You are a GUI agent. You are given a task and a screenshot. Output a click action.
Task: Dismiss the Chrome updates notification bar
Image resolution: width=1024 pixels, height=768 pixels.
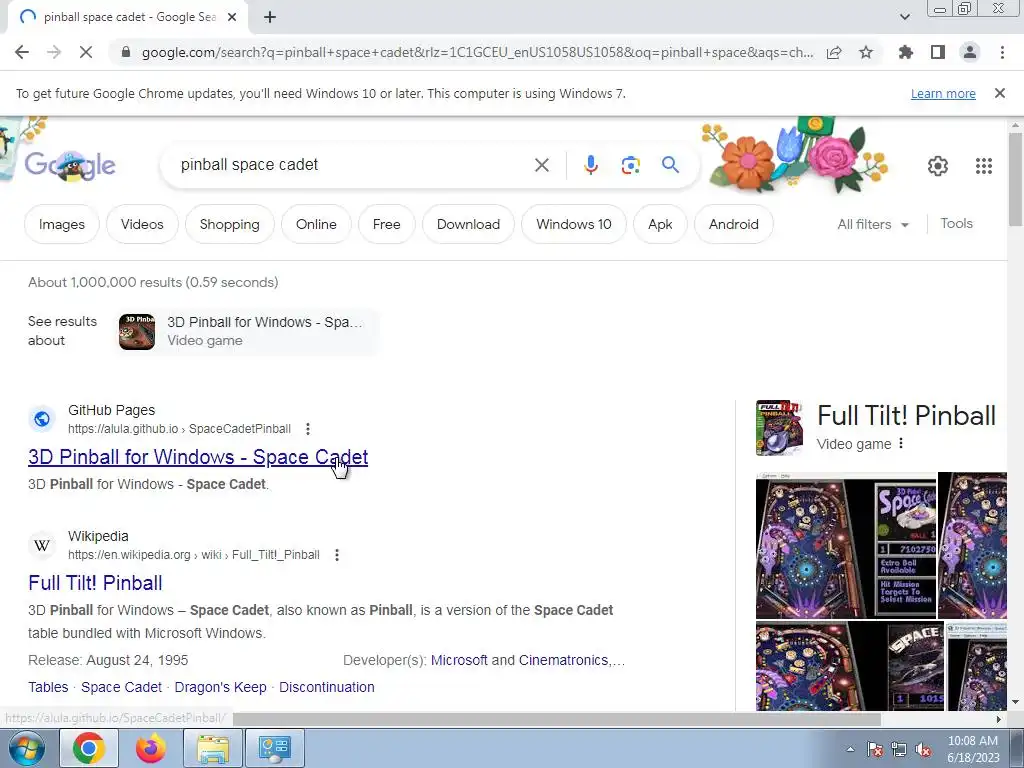point(1000,93)
